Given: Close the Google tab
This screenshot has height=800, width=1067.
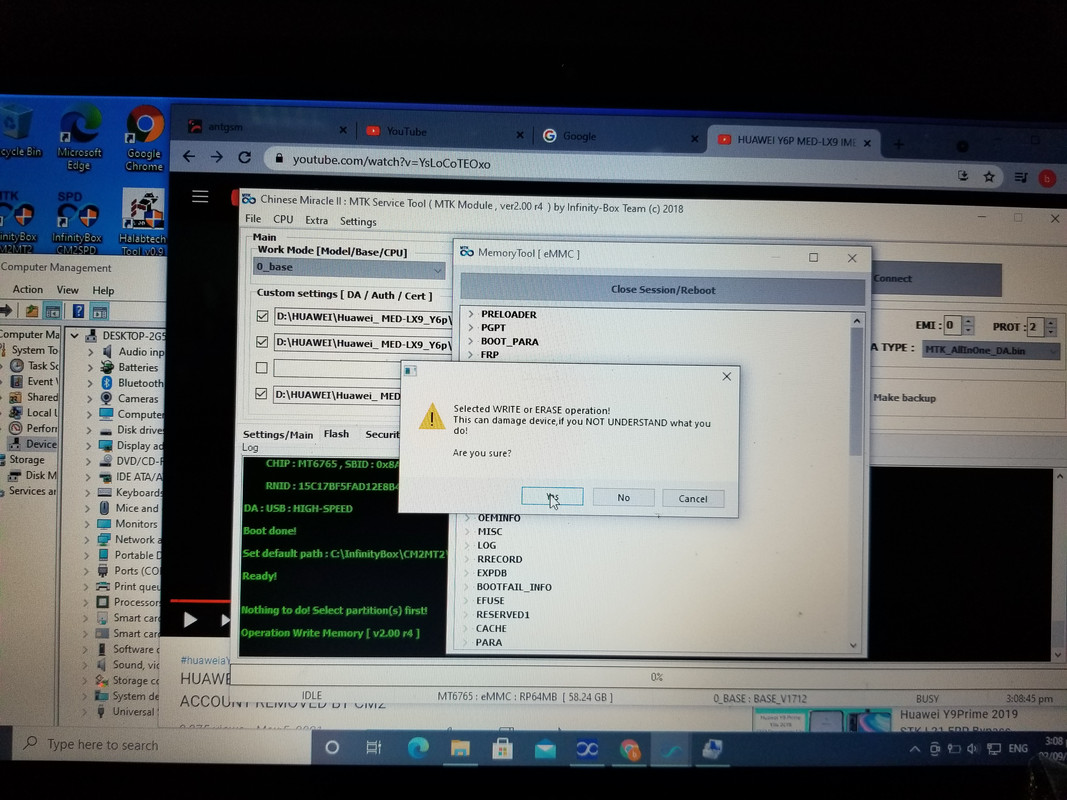Looking at the screenshot, I should coord(694,138).
